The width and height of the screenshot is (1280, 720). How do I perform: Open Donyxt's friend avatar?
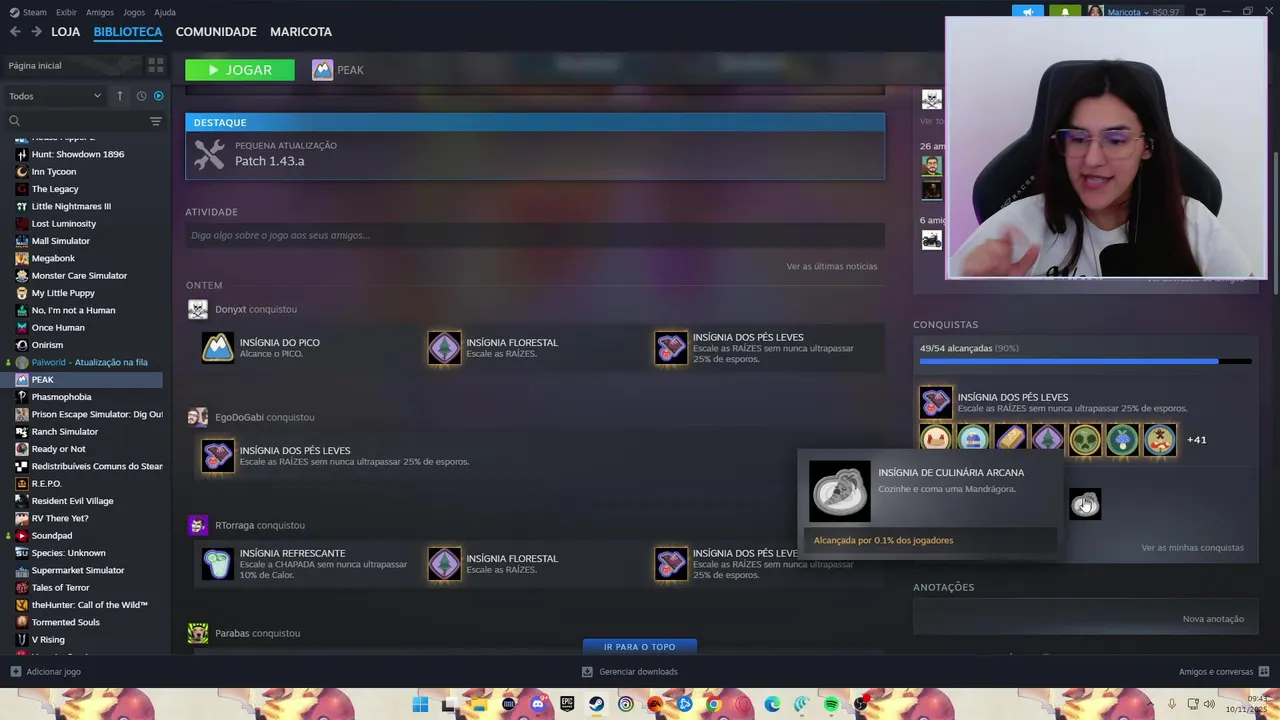(x=198, y=309)
